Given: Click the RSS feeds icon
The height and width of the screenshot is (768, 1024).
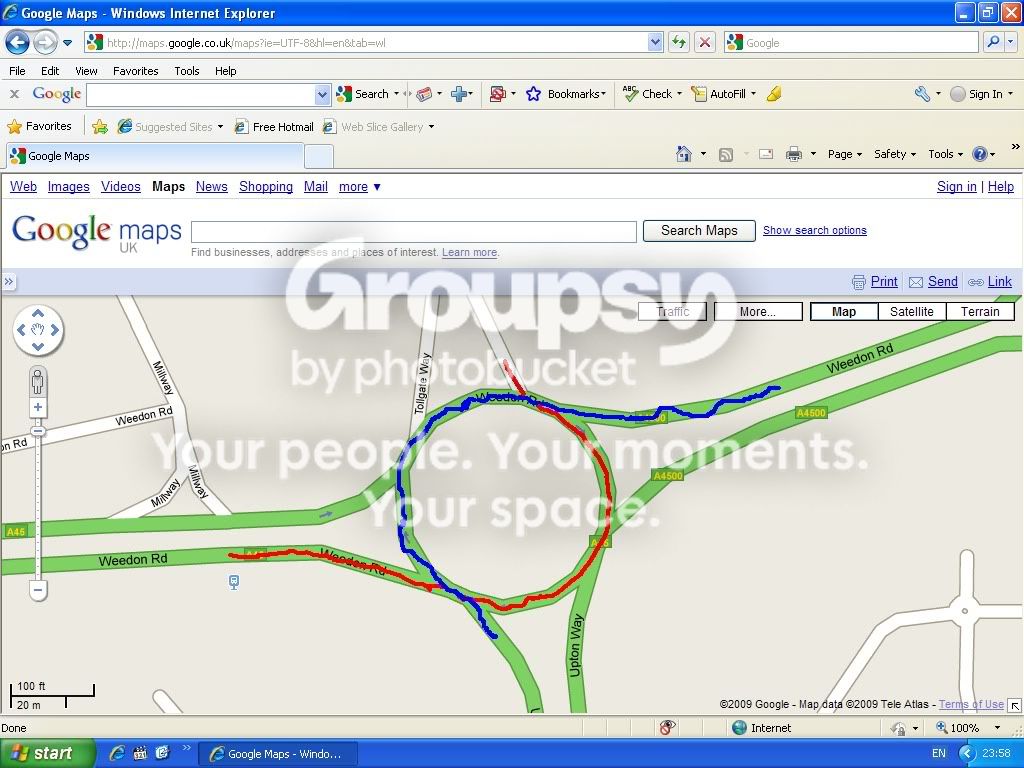Looking at the screenshot, I should pos(726,154).
